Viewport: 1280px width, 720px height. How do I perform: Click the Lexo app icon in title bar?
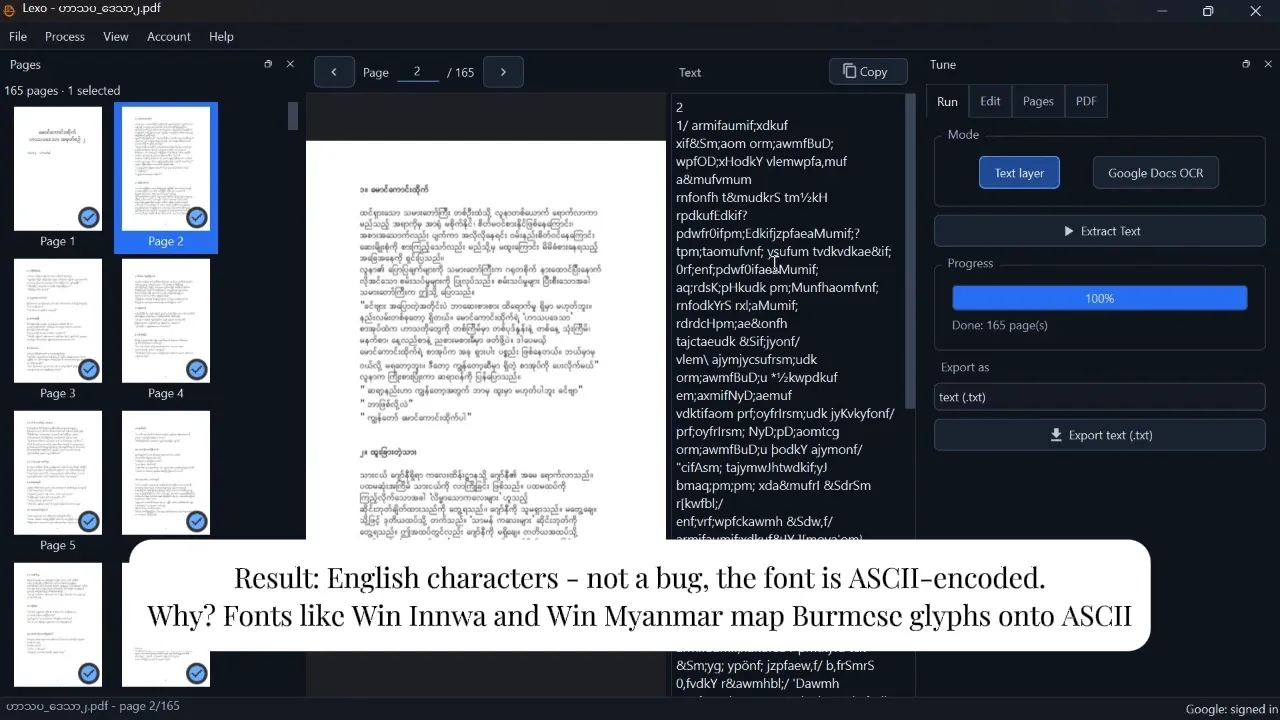[10, 10]
